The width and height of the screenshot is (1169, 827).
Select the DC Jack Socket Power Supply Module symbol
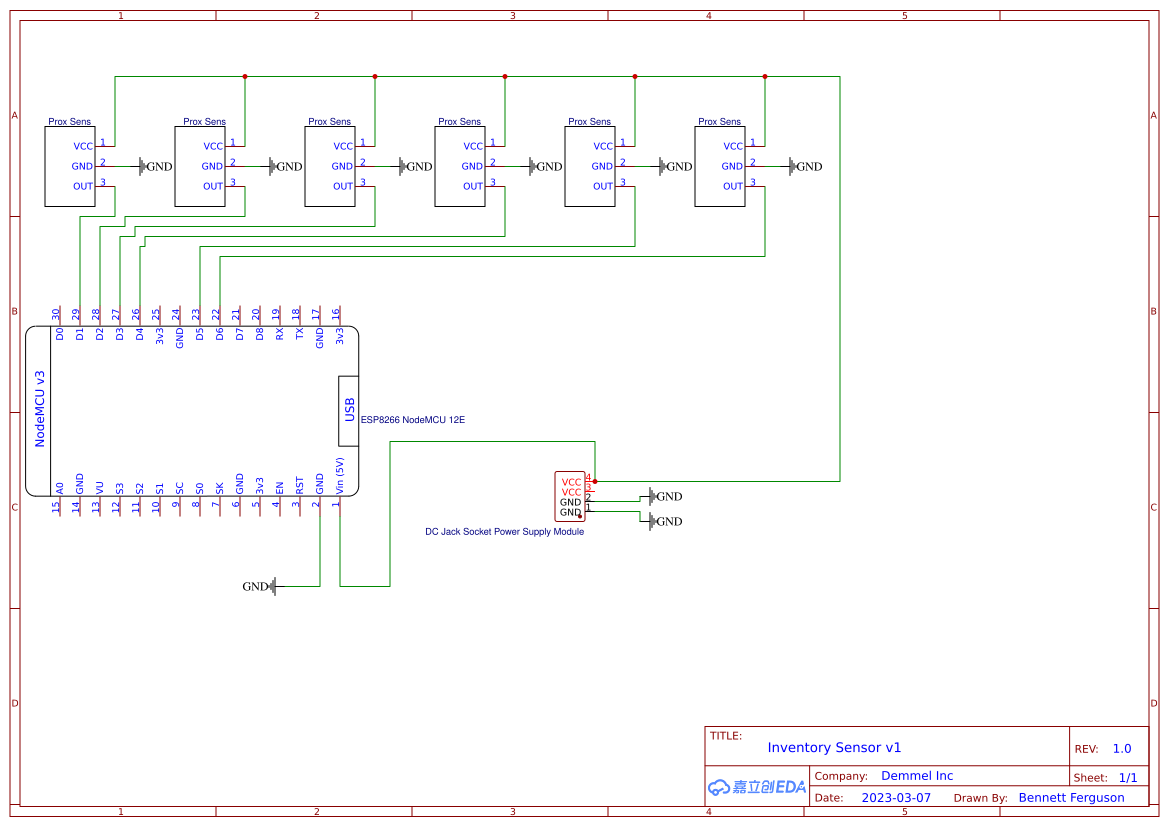pyautogui.click(x=569, y=495)
